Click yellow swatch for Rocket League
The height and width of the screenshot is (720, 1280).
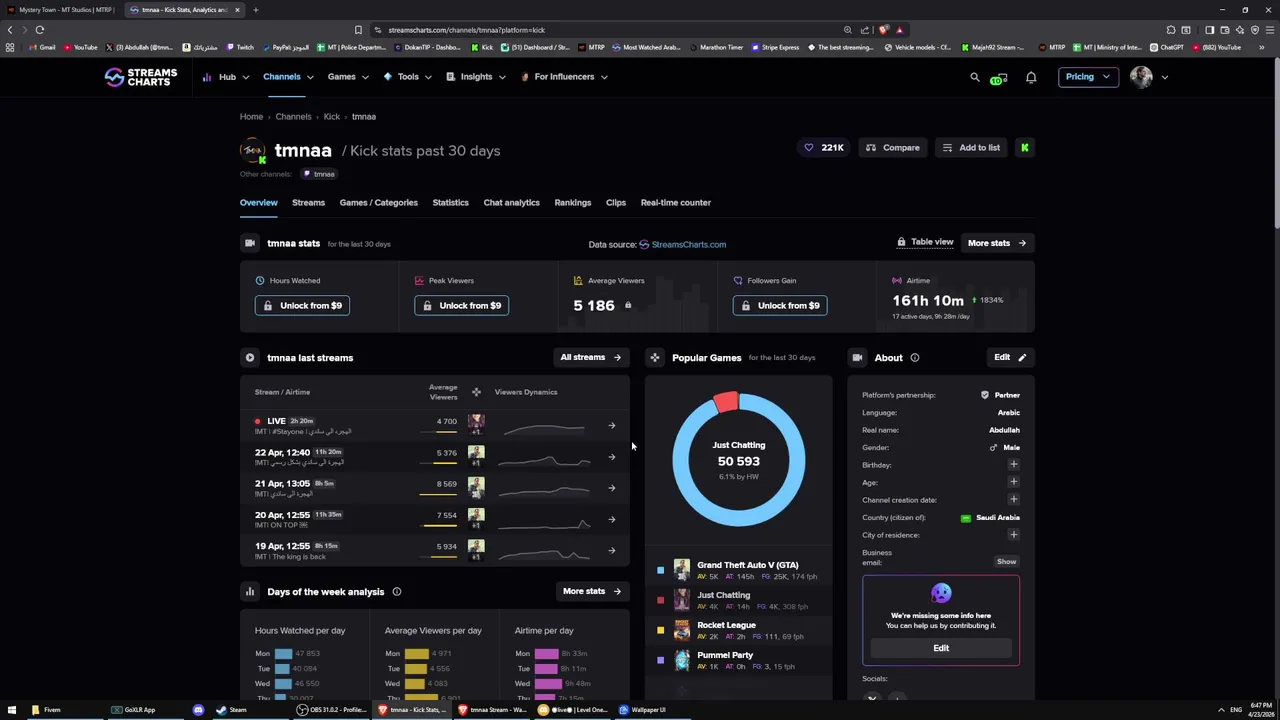[x=660, y=631]
